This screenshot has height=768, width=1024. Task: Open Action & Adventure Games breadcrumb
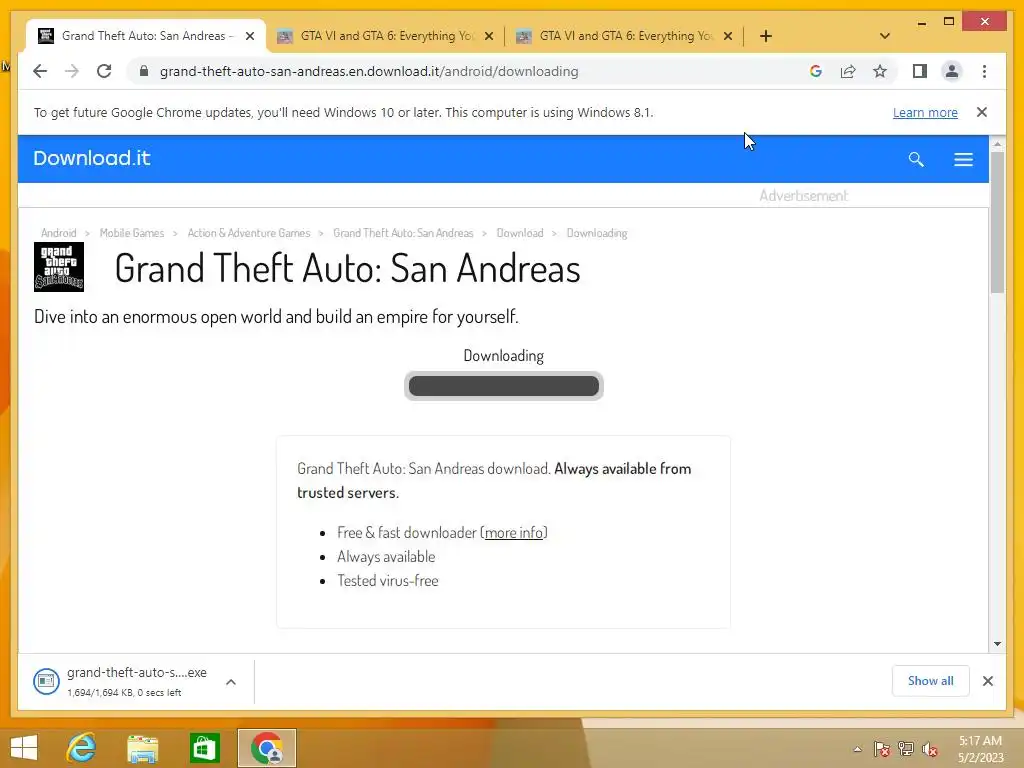[x=249, y=233]
